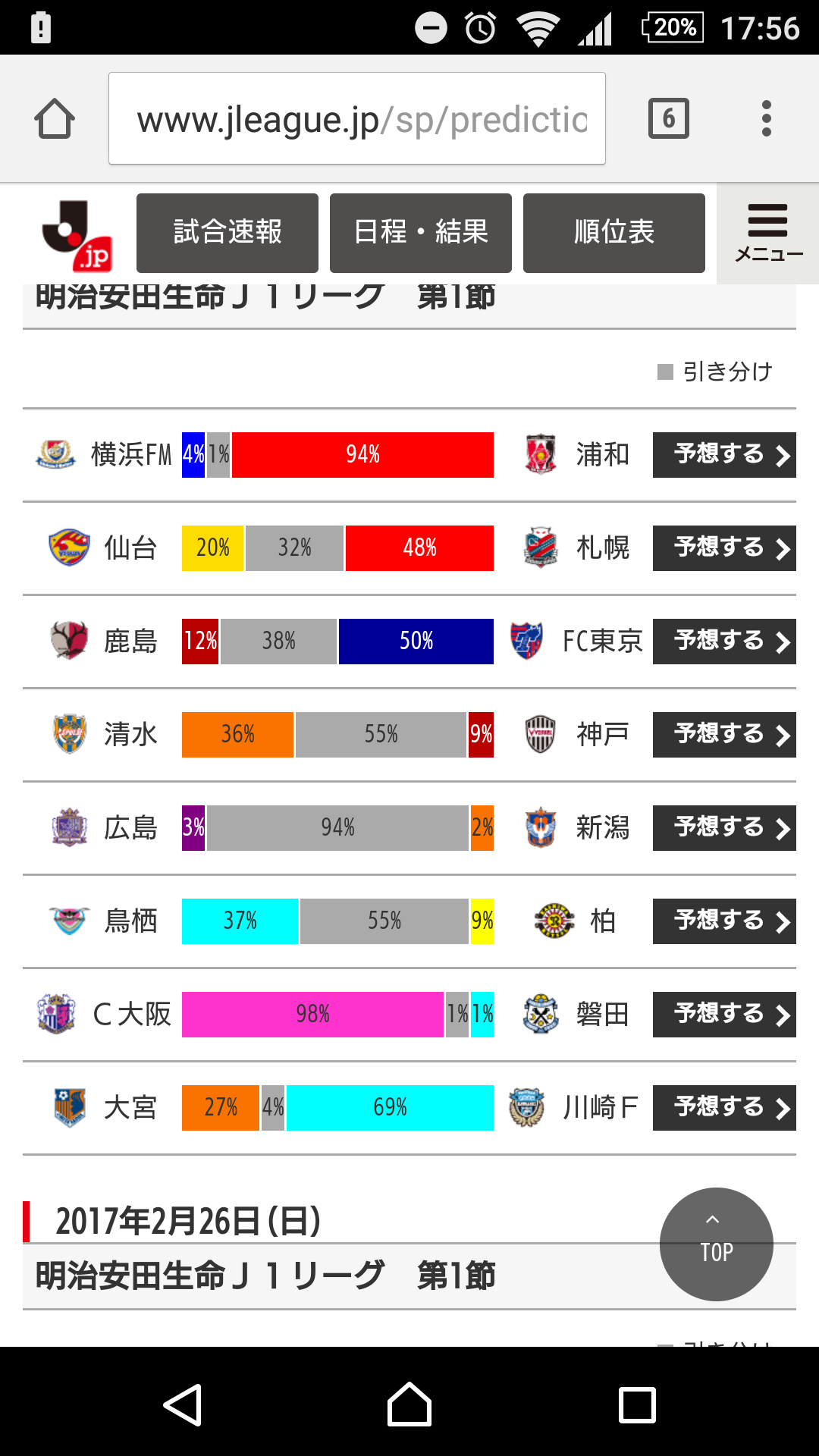The image size is (819, 1456).
Task: Select the 日程・結果 tab
Action: pos(421,233)
